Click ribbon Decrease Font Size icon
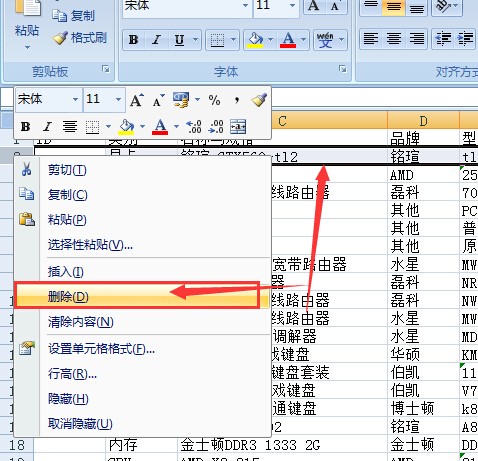Image resolution: width=478 pixels, height=461 pixels. point(335,6)
